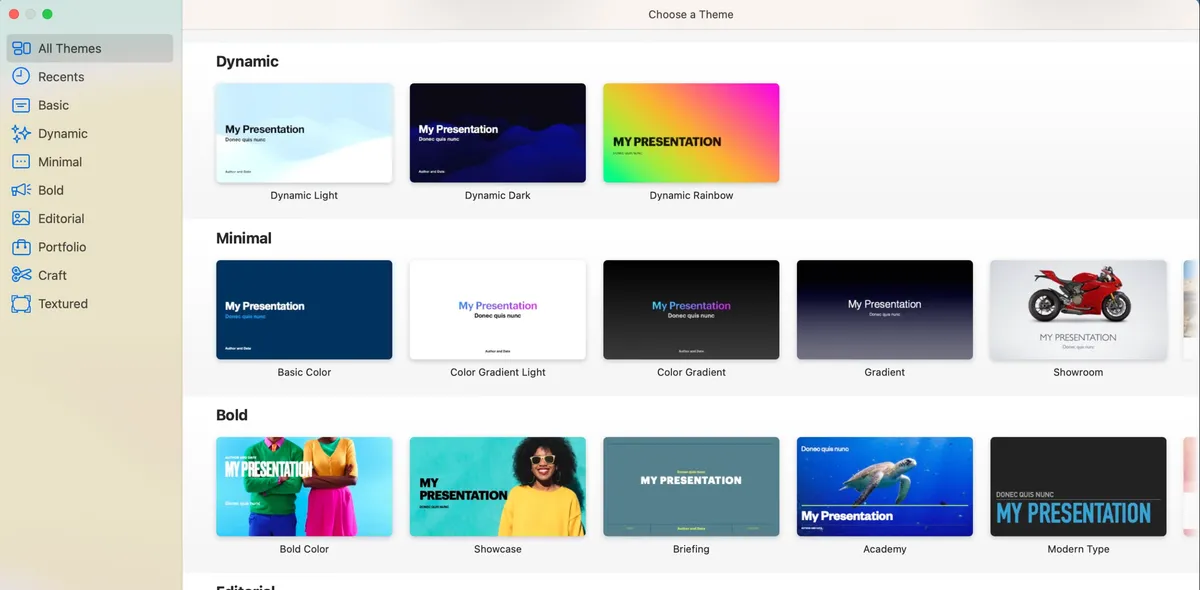
Task: Click the Modern Type caption
Action: click(1078, 549)
